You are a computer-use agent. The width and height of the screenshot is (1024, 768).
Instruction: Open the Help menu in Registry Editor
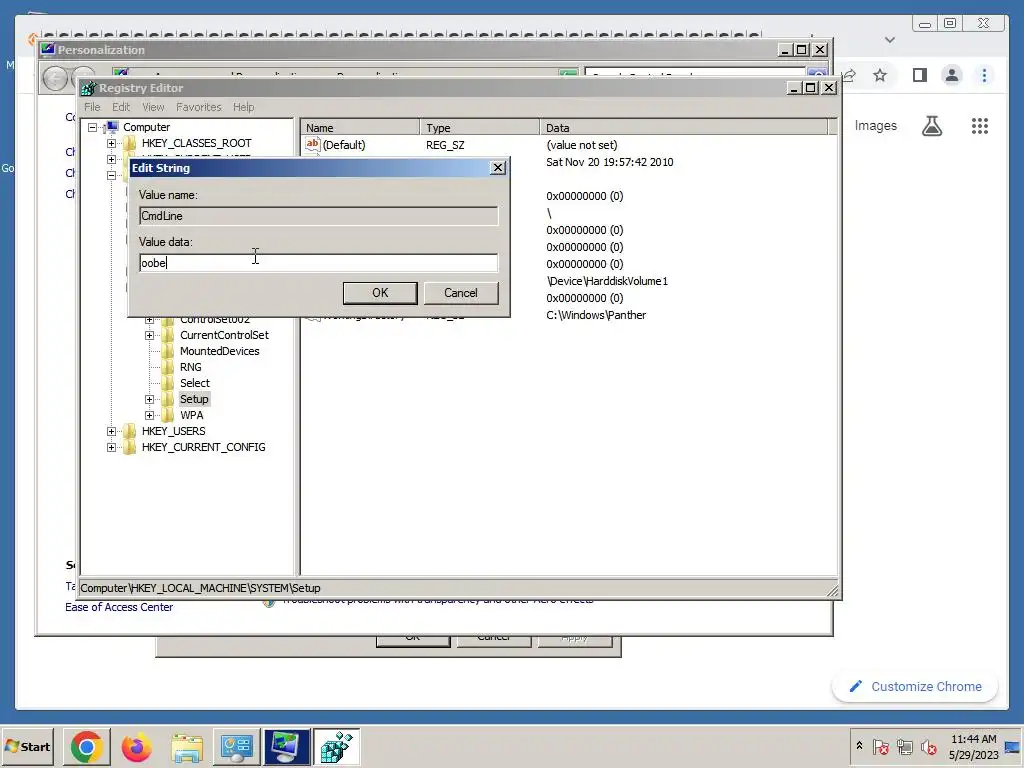pyautogui.click(x=244, y=107)
